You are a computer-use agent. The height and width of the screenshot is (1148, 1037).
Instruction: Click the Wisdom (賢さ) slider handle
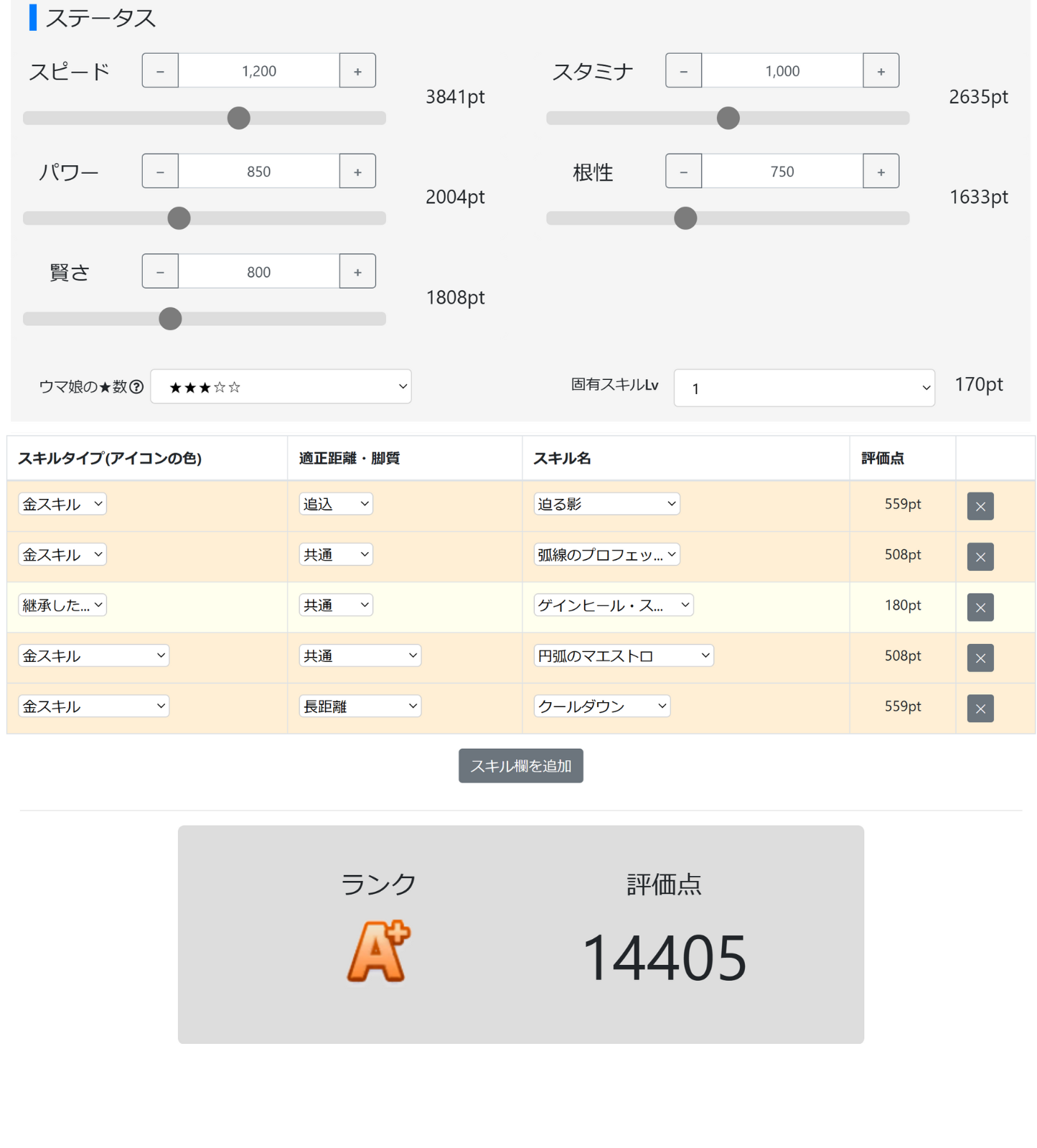tap(170, 319)
